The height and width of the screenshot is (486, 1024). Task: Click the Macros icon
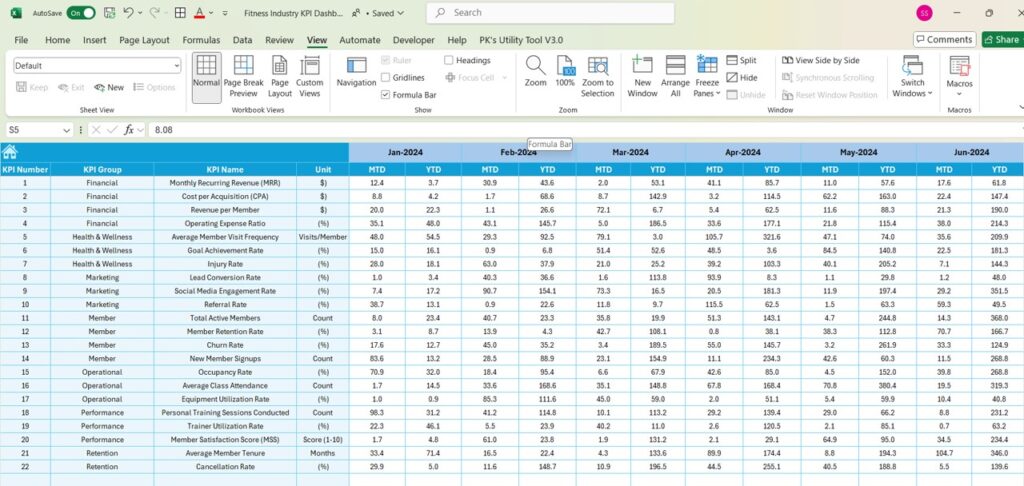[x=959, y=67]
